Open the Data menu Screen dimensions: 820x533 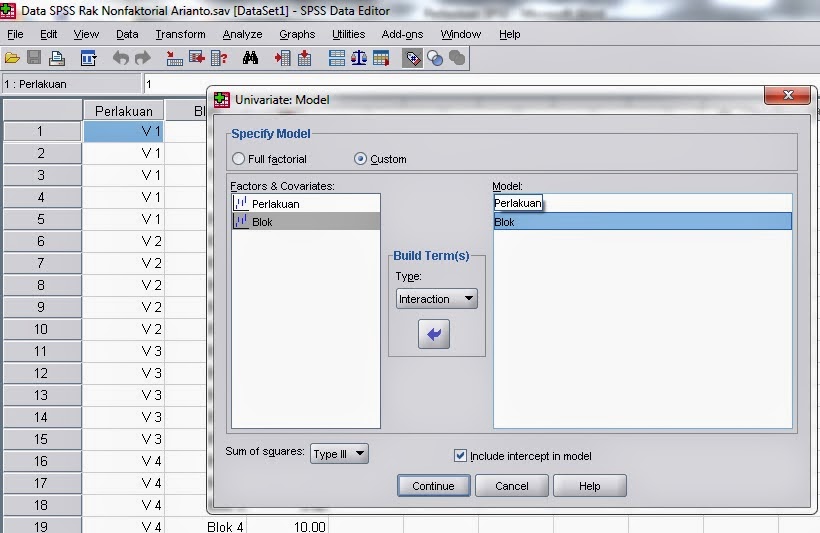coord(127,34)
